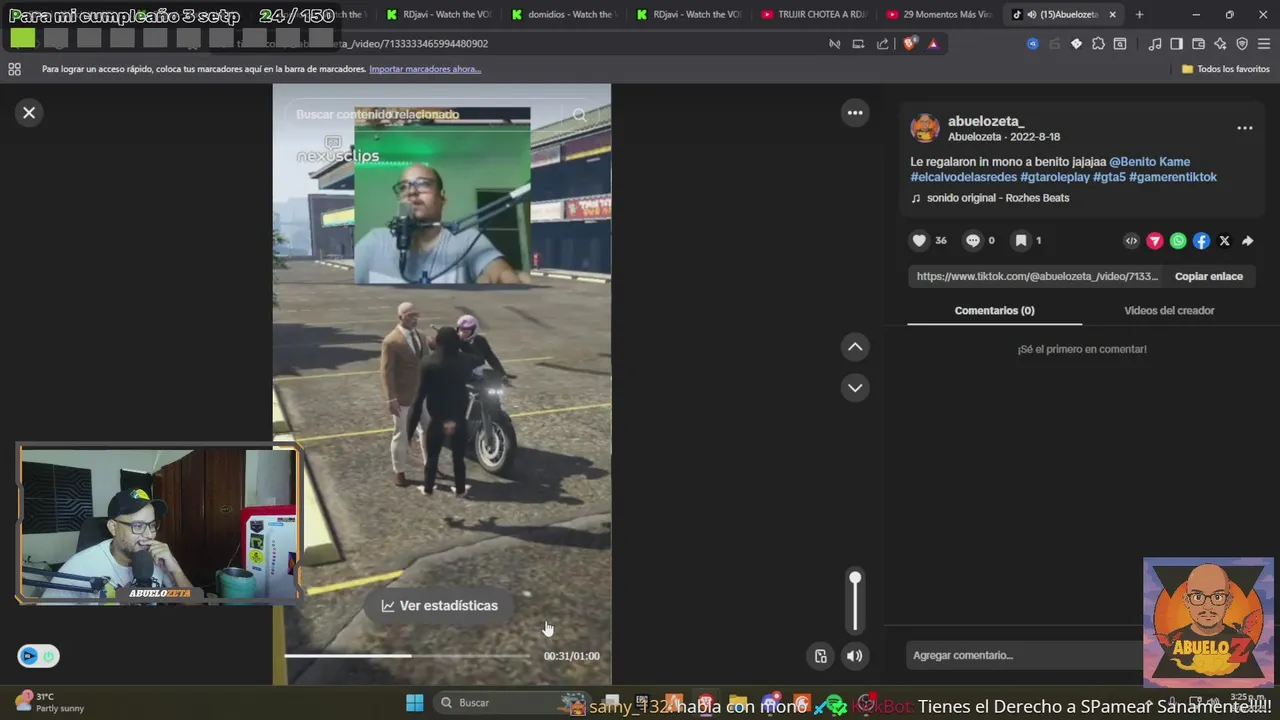Open the Leo AI sparkle icon
The width and height of the screenshot is (1280, 720).
pos(1220,44)
